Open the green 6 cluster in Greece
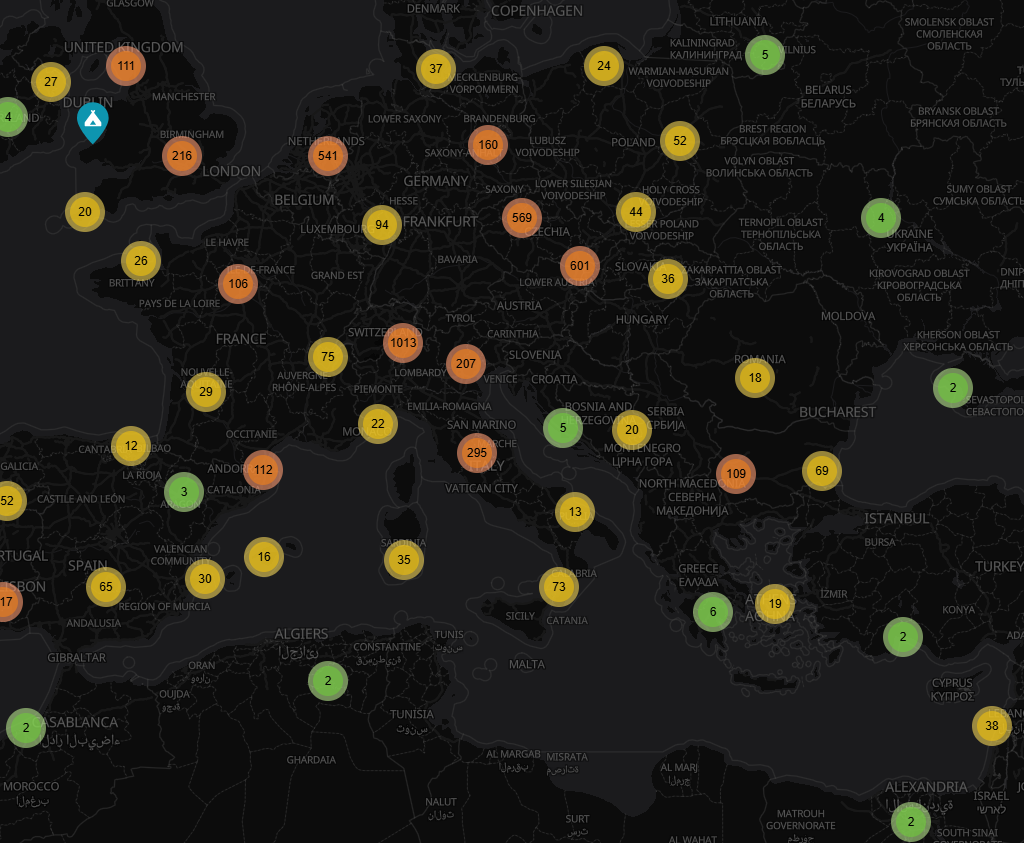 coord(713,612)
